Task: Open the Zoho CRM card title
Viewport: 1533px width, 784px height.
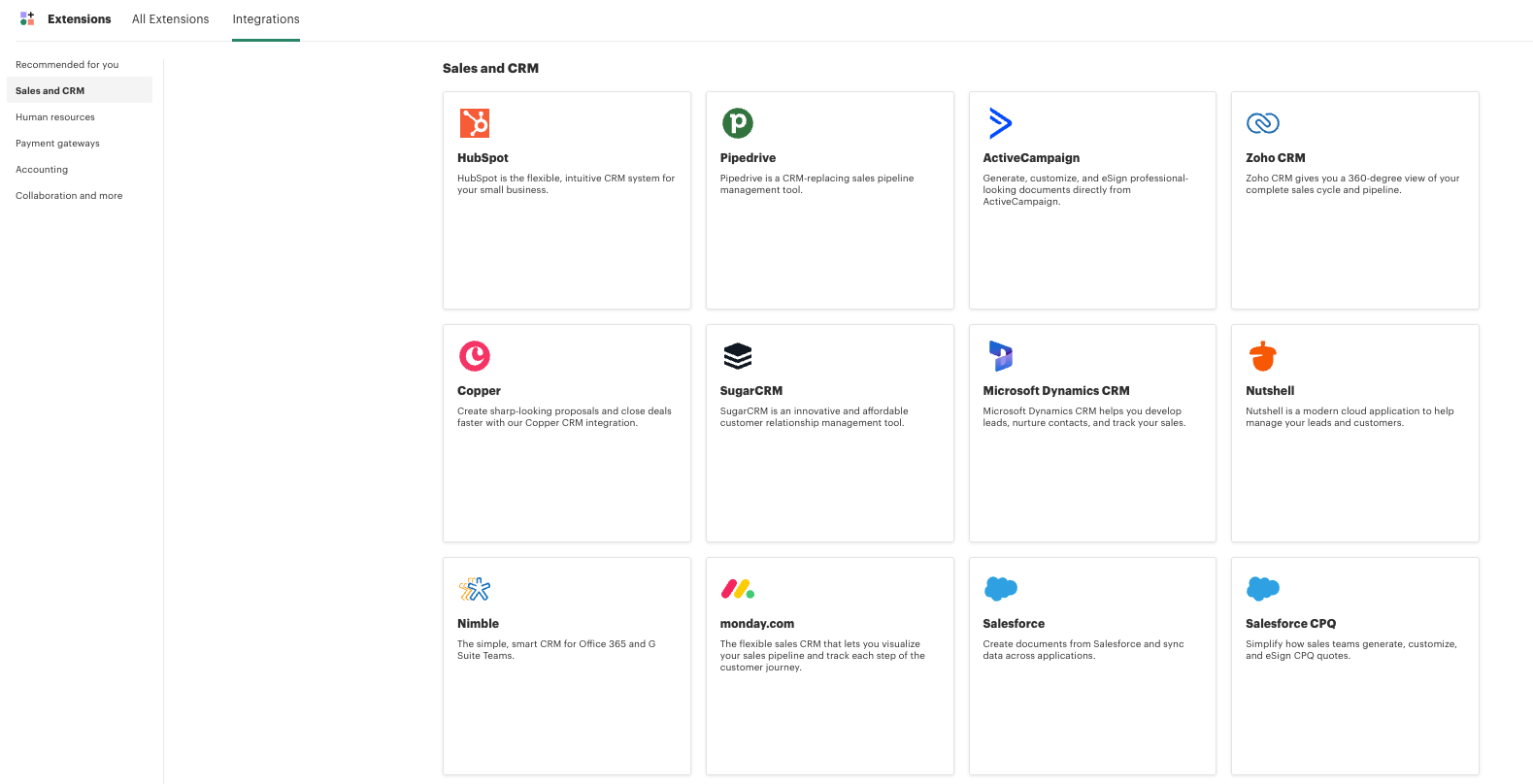Action: [1275, 158]
